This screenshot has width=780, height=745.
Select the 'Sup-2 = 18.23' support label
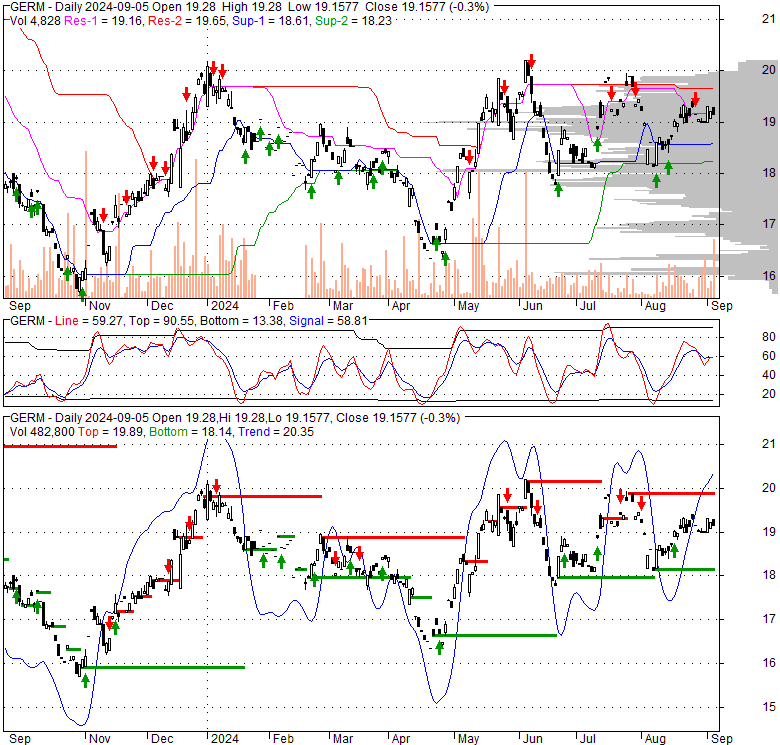pyautogui.click(x=353, y=21)
